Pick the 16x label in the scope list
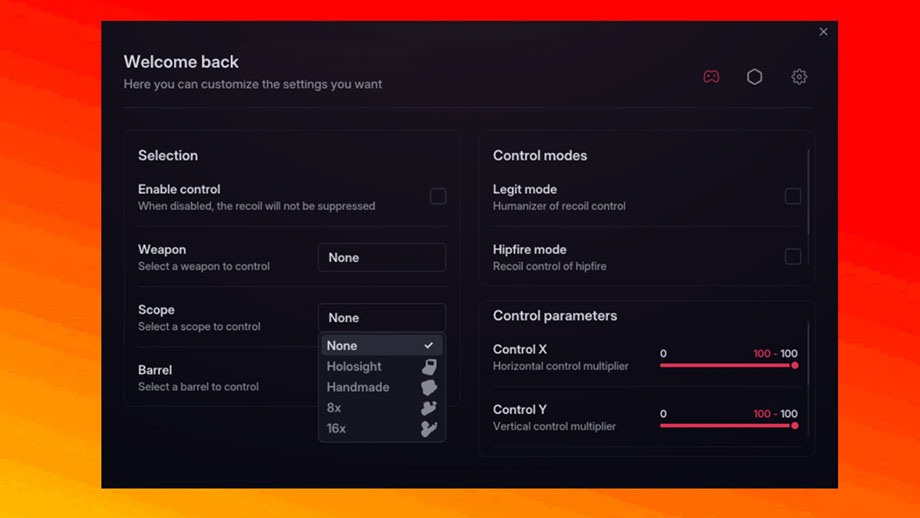Screen dimensions: 920x518 [x=336, y=429]
